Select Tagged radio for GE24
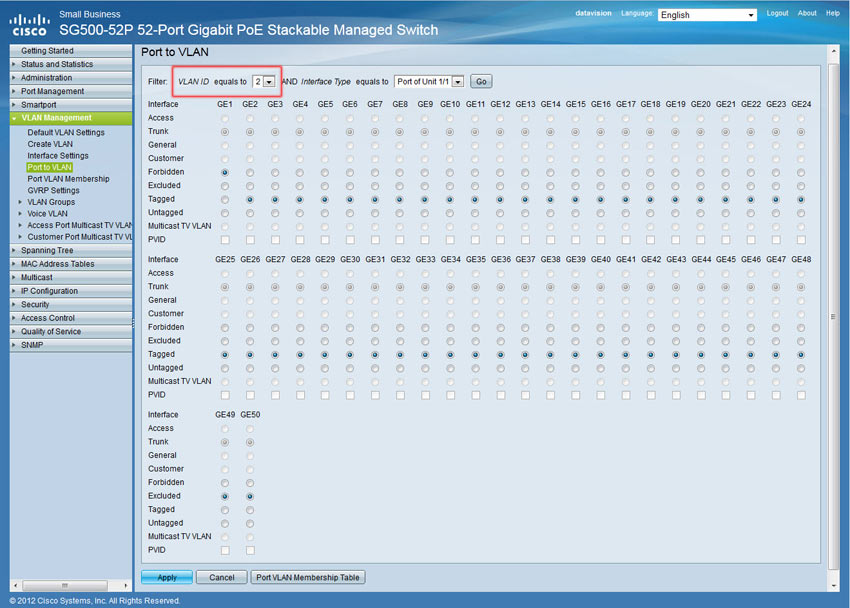Viewport: 850px width, 608px height. [x=801, y=200]
